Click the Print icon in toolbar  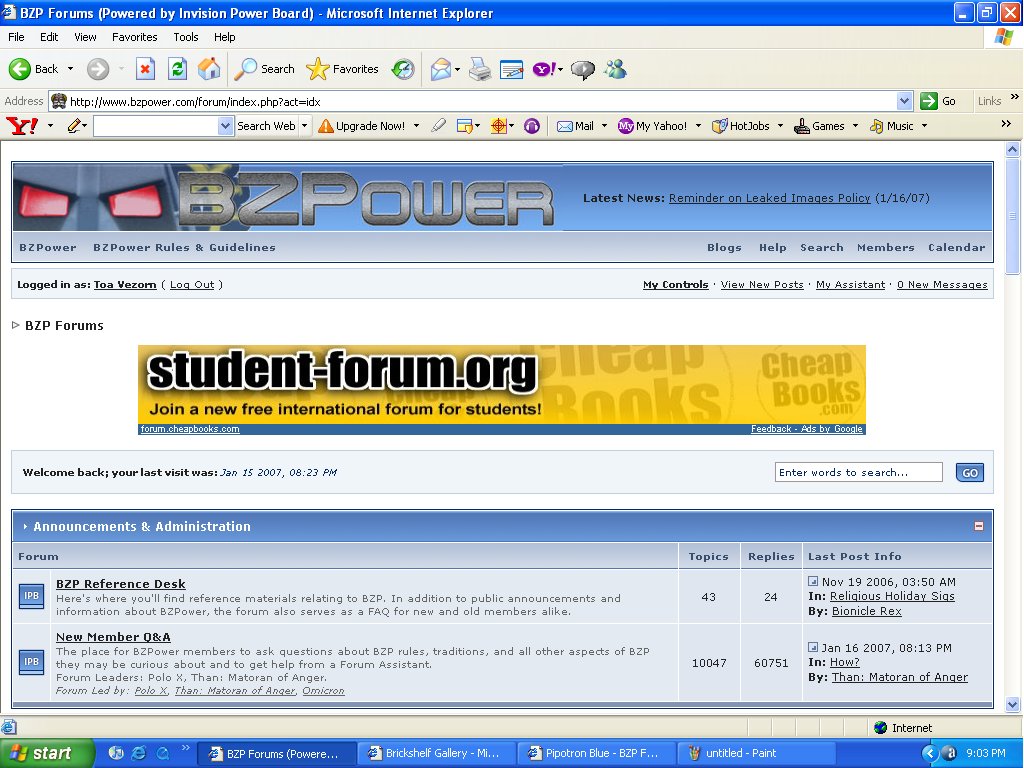click(480, 69)
